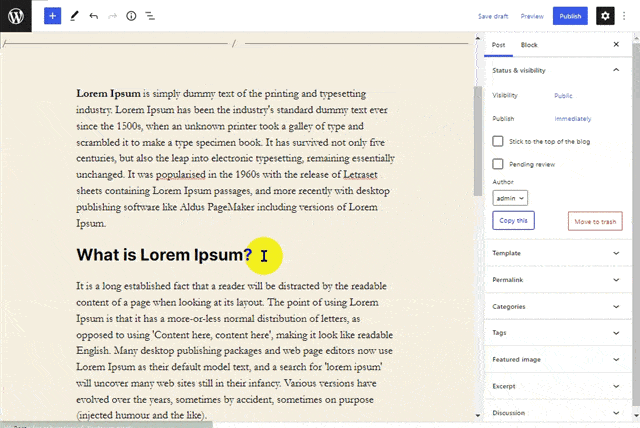Screen dimensions: 640x428
Task: Switch to the Post tab
Action: (x=498, y=45)
